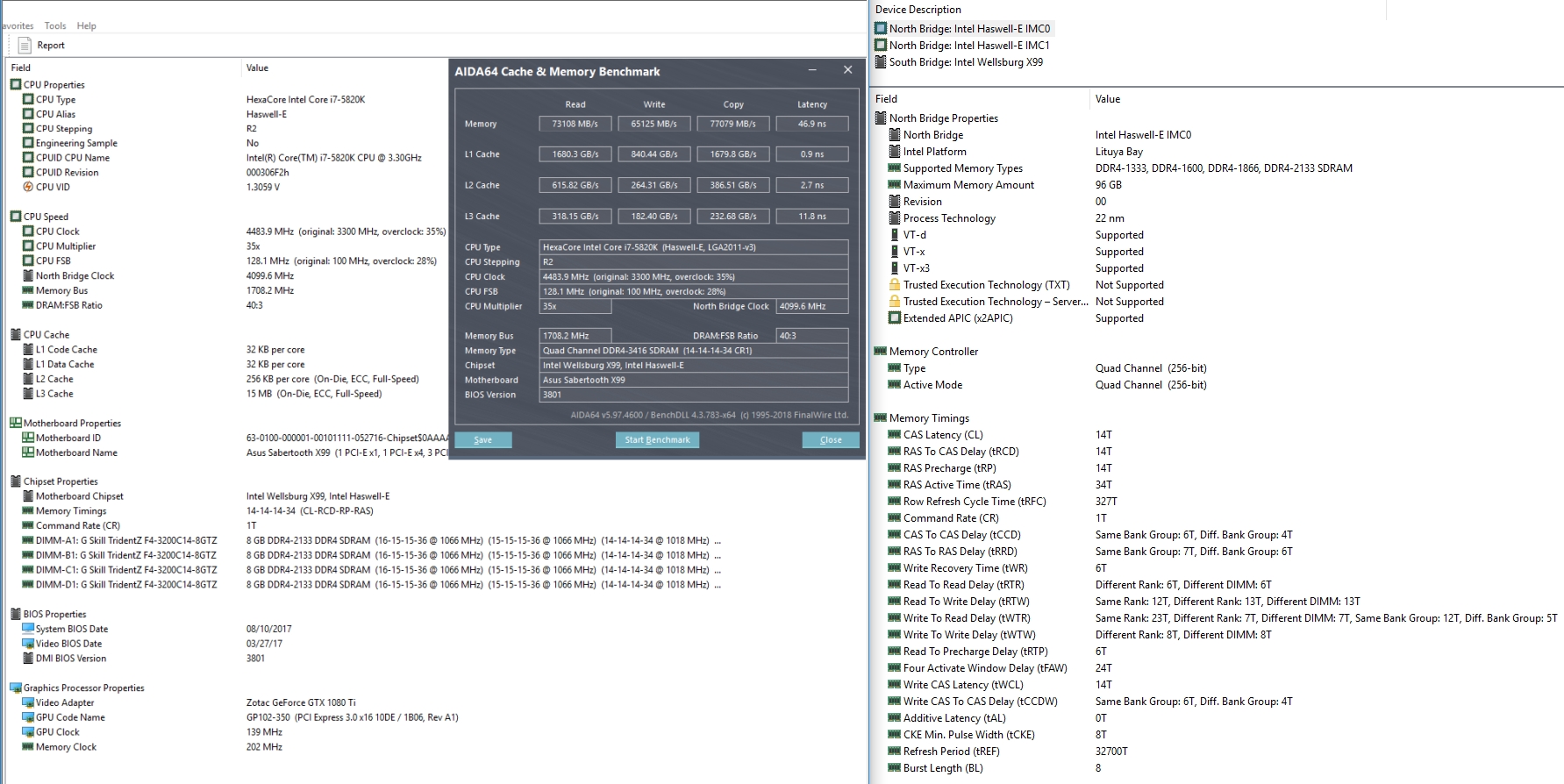Click the L3 Cache row icon
This screenshot has height=784, width=1564.
pyautogui.click(x=28, y=394)
